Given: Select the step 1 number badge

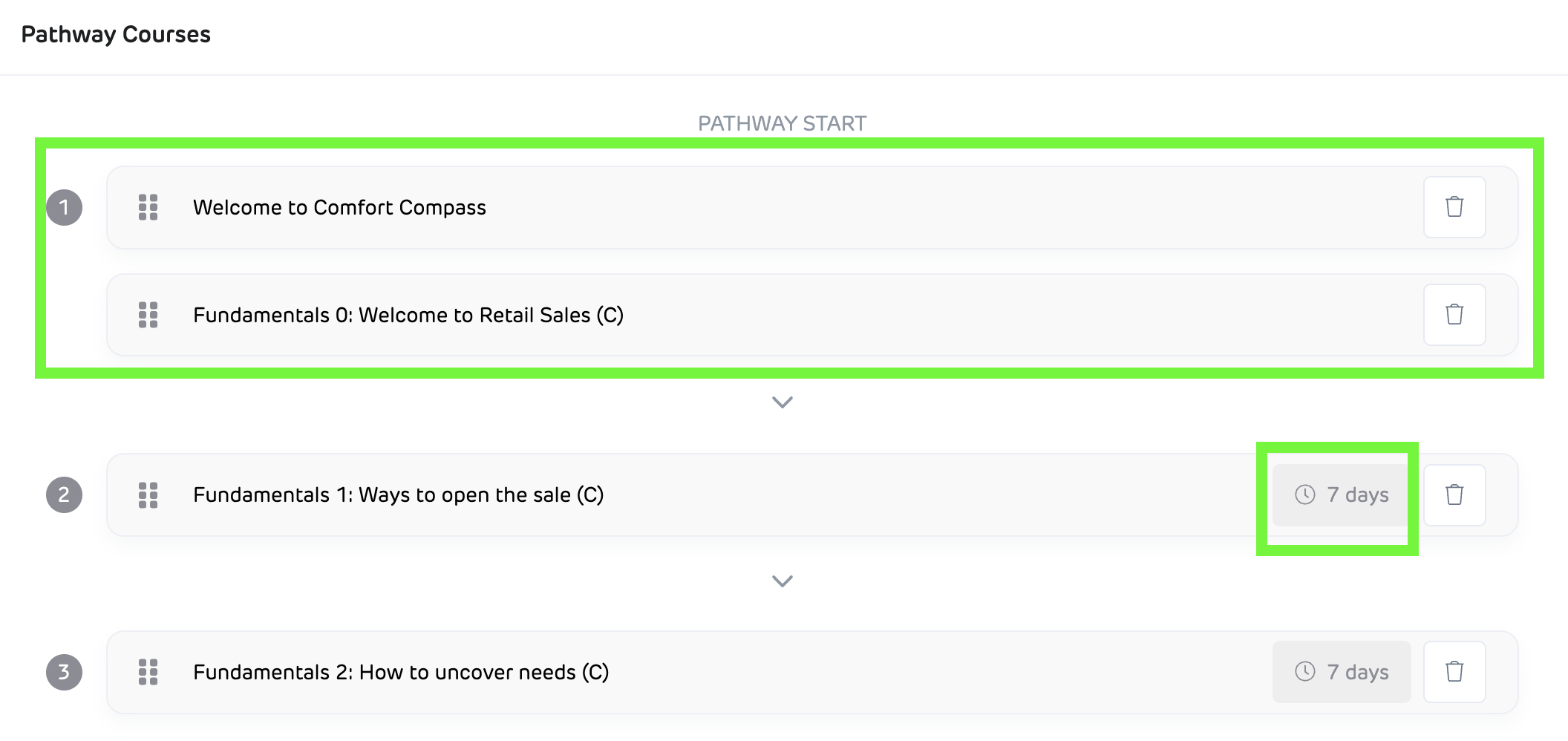Looking at the screenshot, I should click(x=65, y=207).
